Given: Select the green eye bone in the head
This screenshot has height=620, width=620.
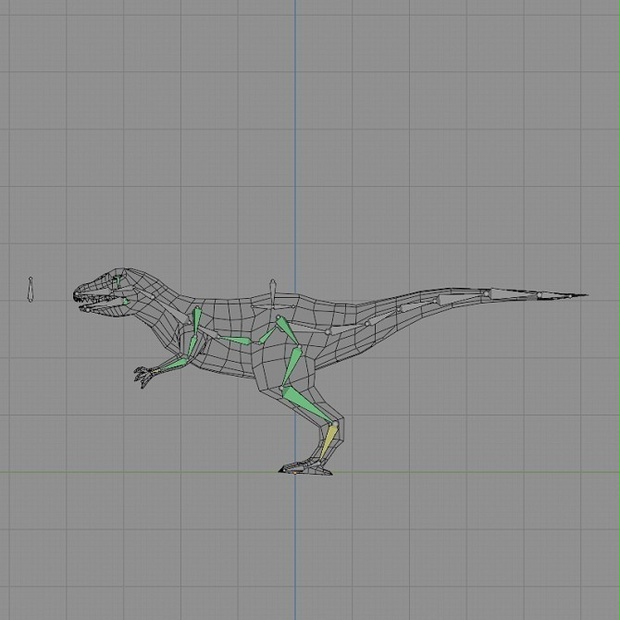Looking at the screenshot, I should click(x=118, y=282).
